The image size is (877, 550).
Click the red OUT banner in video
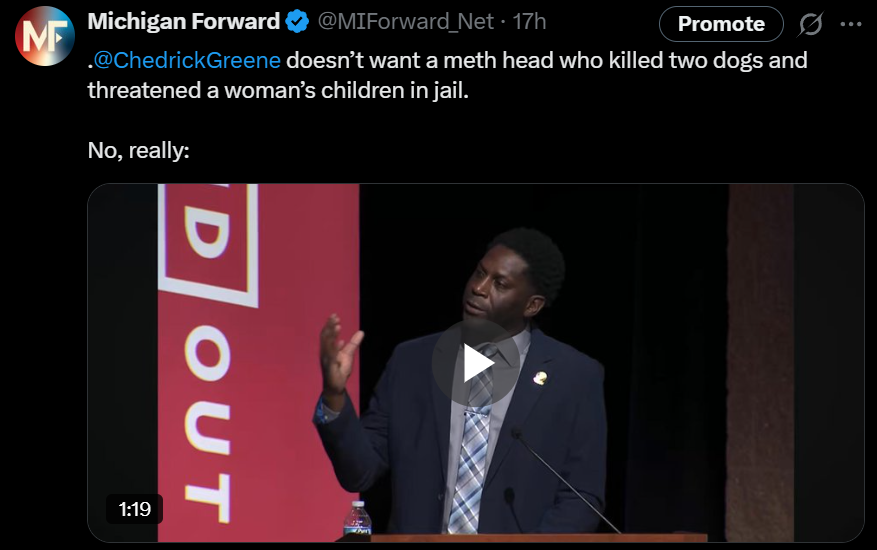pos(258,363)
